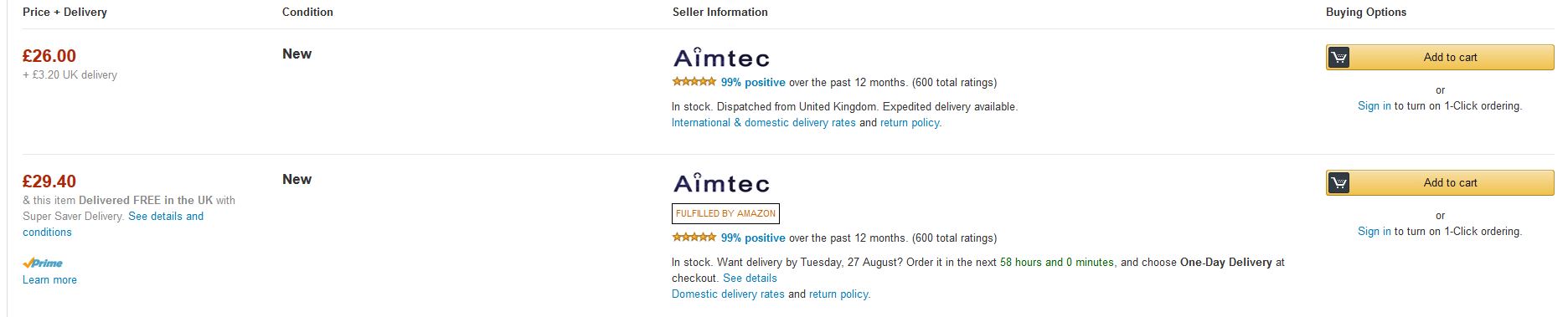
Task: Open return policy link for the first seller
Action: coord(910,123)
